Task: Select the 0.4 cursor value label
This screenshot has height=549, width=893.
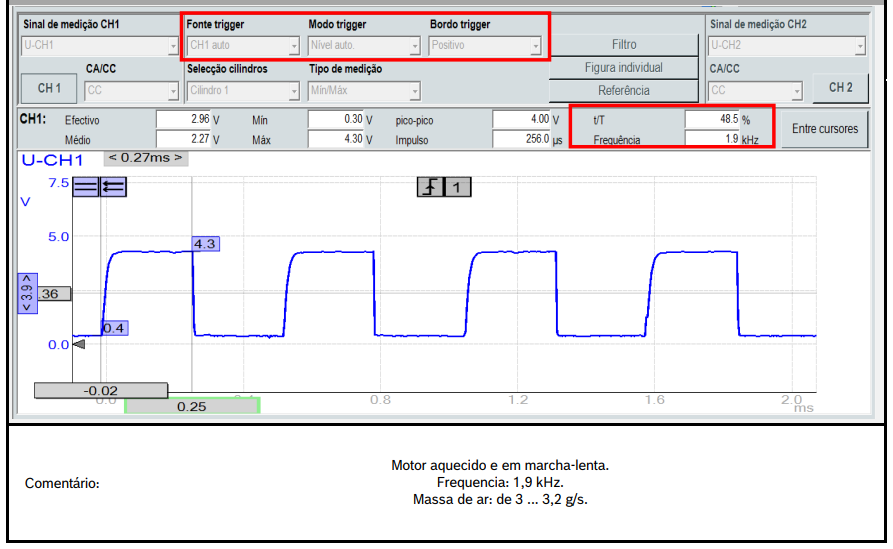Action: [x=114, y=328]
